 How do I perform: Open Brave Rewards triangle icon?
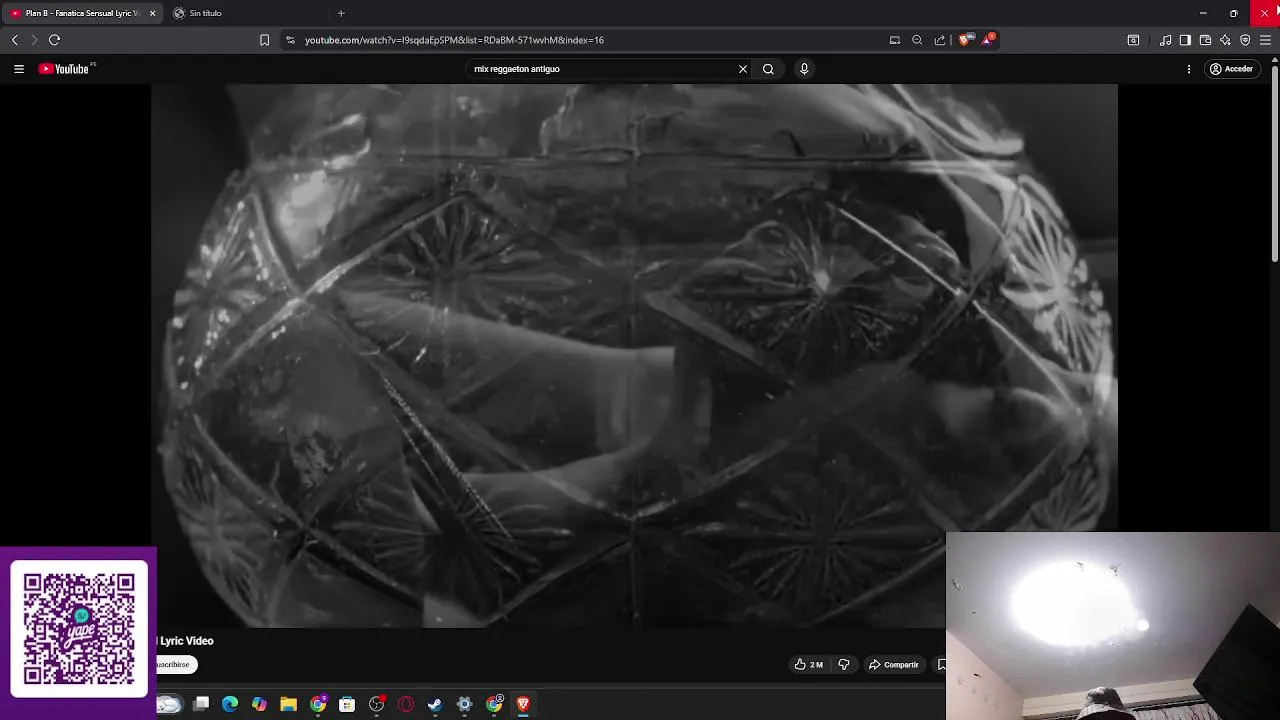(988, 39)
